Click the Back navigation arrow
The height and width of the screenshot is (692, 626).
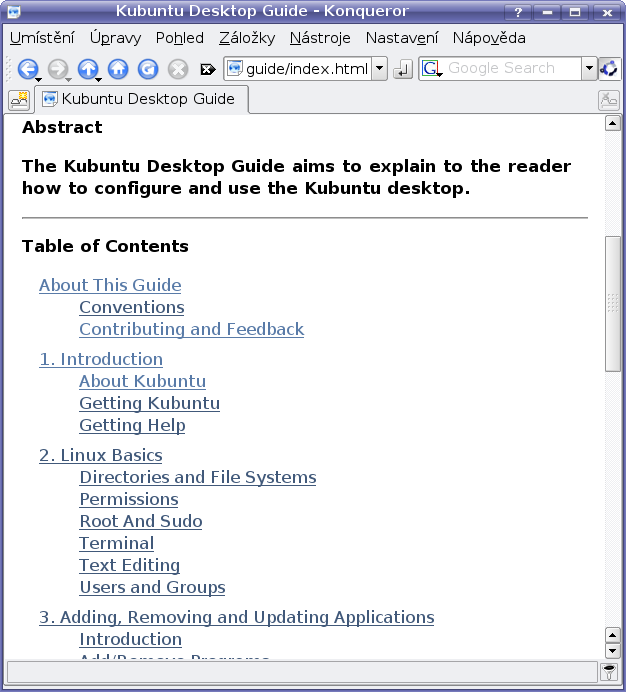(x=26, y=69)
